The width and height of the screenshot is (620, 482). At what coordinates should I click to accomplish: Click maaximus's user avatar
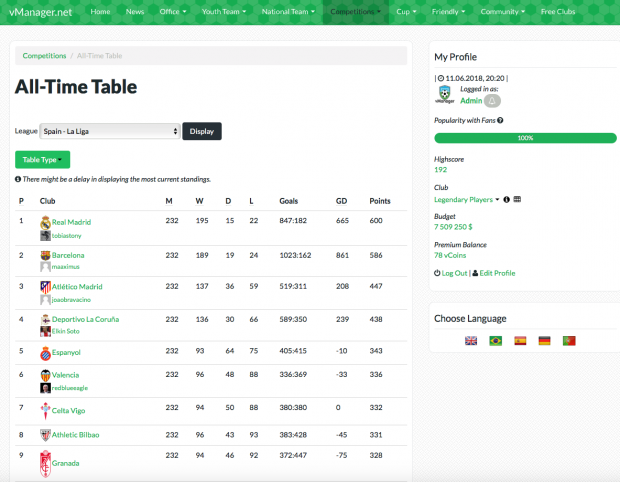[45, 267]
